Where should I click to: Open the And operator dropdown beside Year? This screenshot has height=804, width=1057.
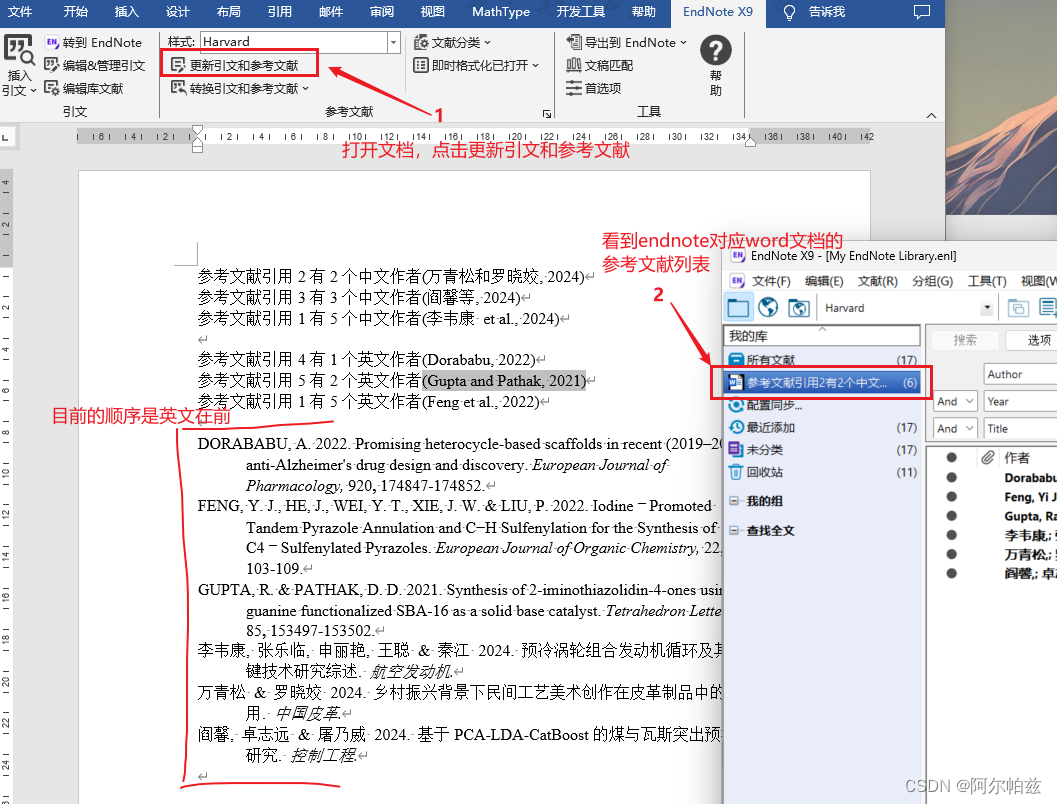955,402
